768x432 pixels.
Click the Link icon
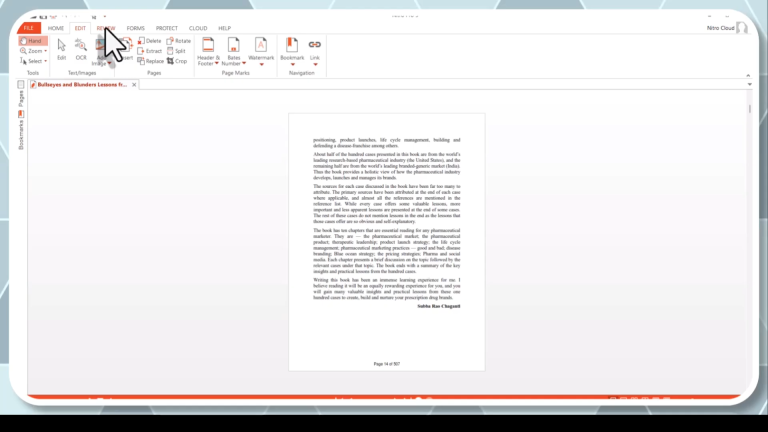pyautogui.click(x=314, y=45)
